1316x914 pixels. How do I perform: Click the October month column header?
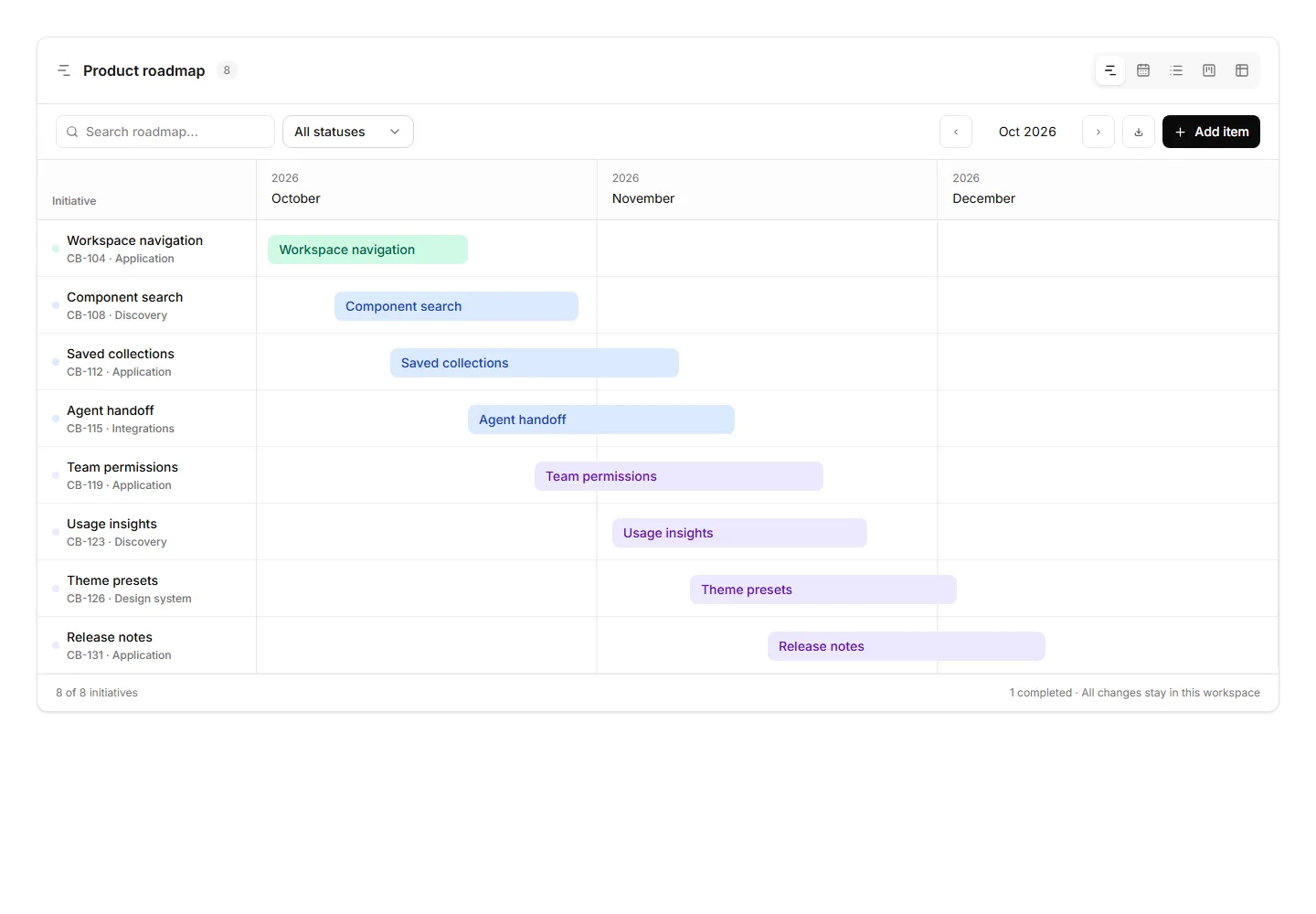pos(427,189)
